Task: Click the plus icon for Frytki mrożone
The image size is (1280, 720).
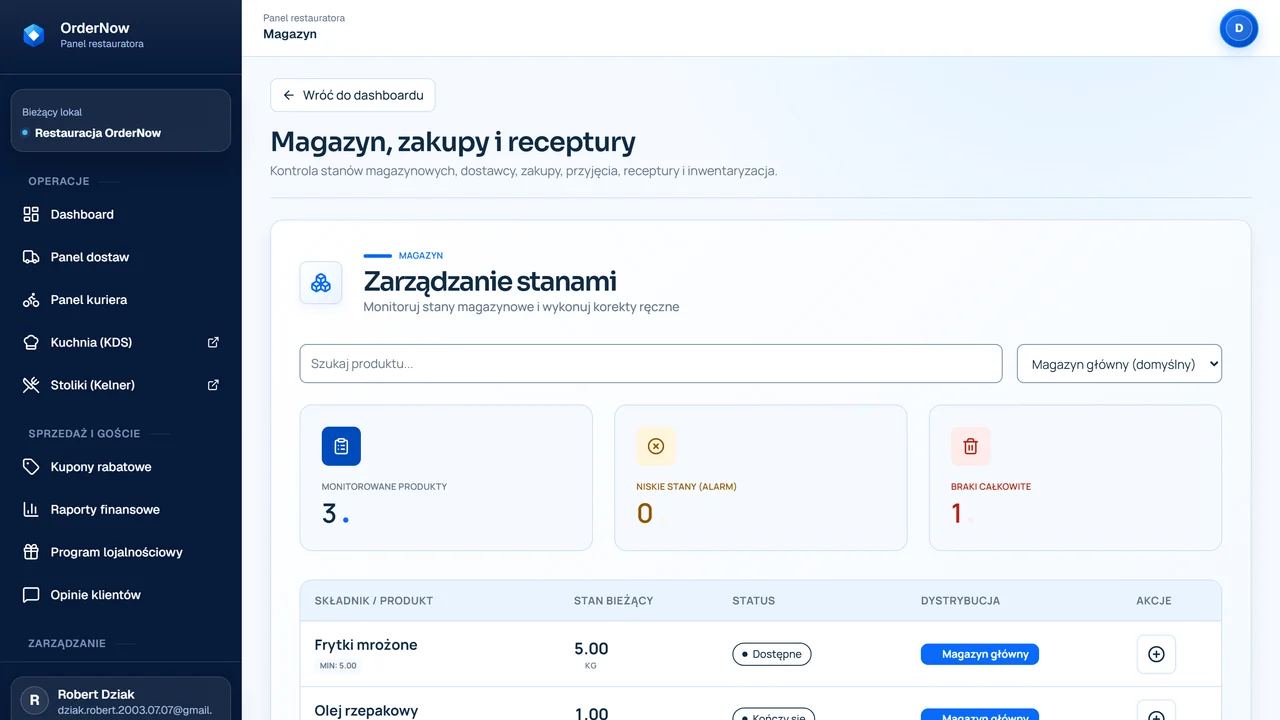Action: click(1156, 654)
